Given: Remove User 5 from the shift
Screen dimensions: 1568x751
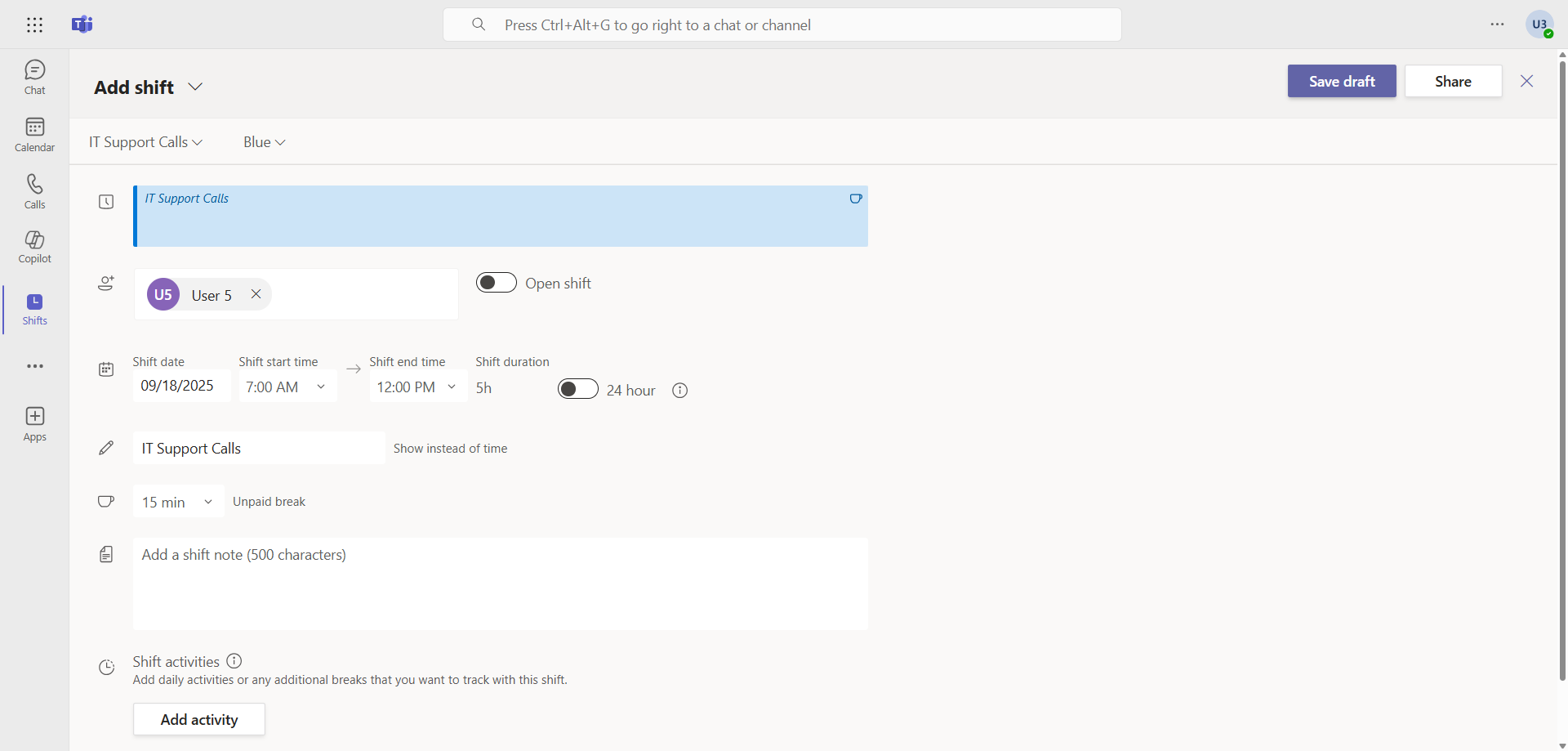Looking at the screenshot, I should coord(256,294).
